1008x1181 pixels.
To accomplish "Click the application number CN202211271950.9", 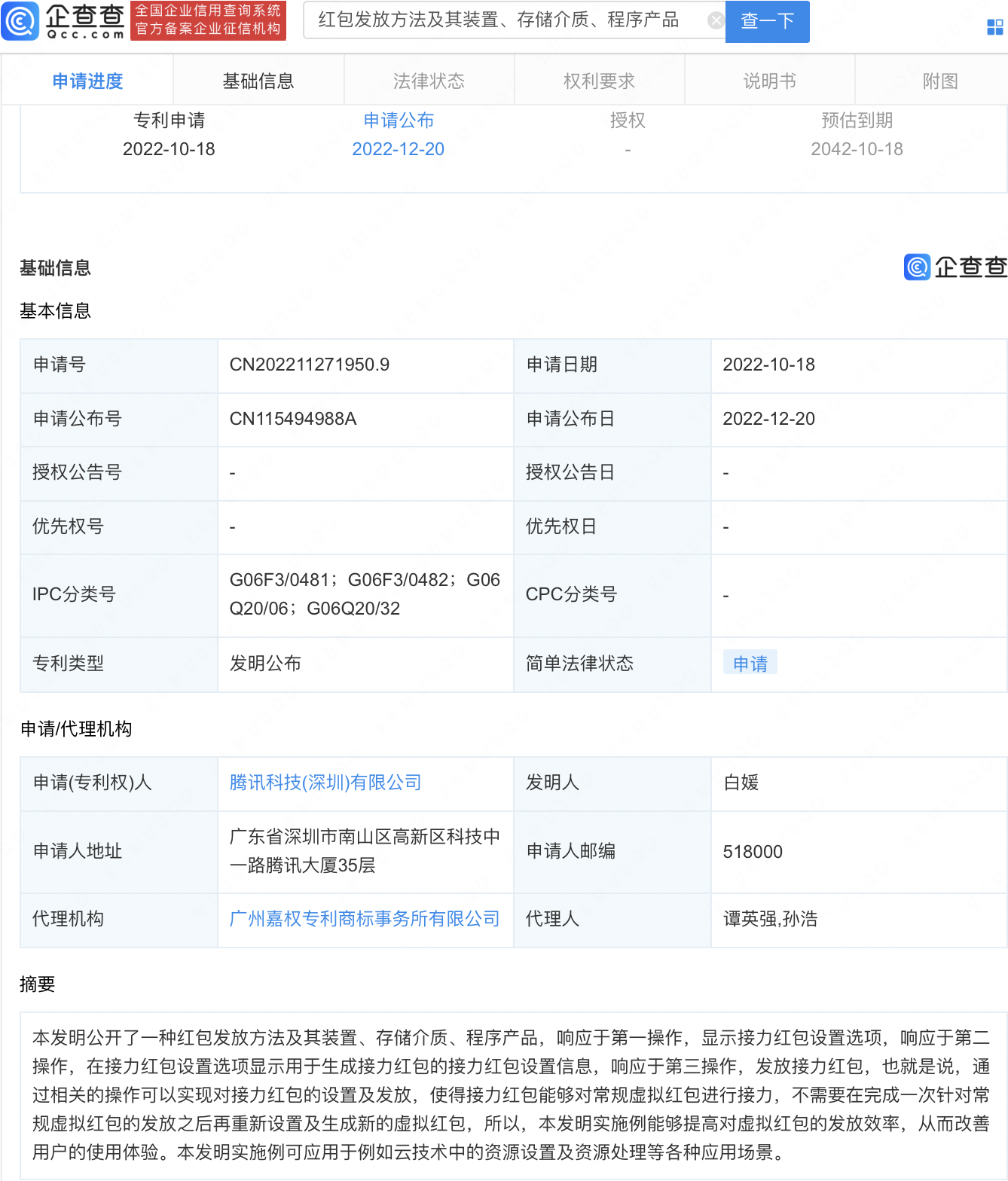I will pos(309,365).
